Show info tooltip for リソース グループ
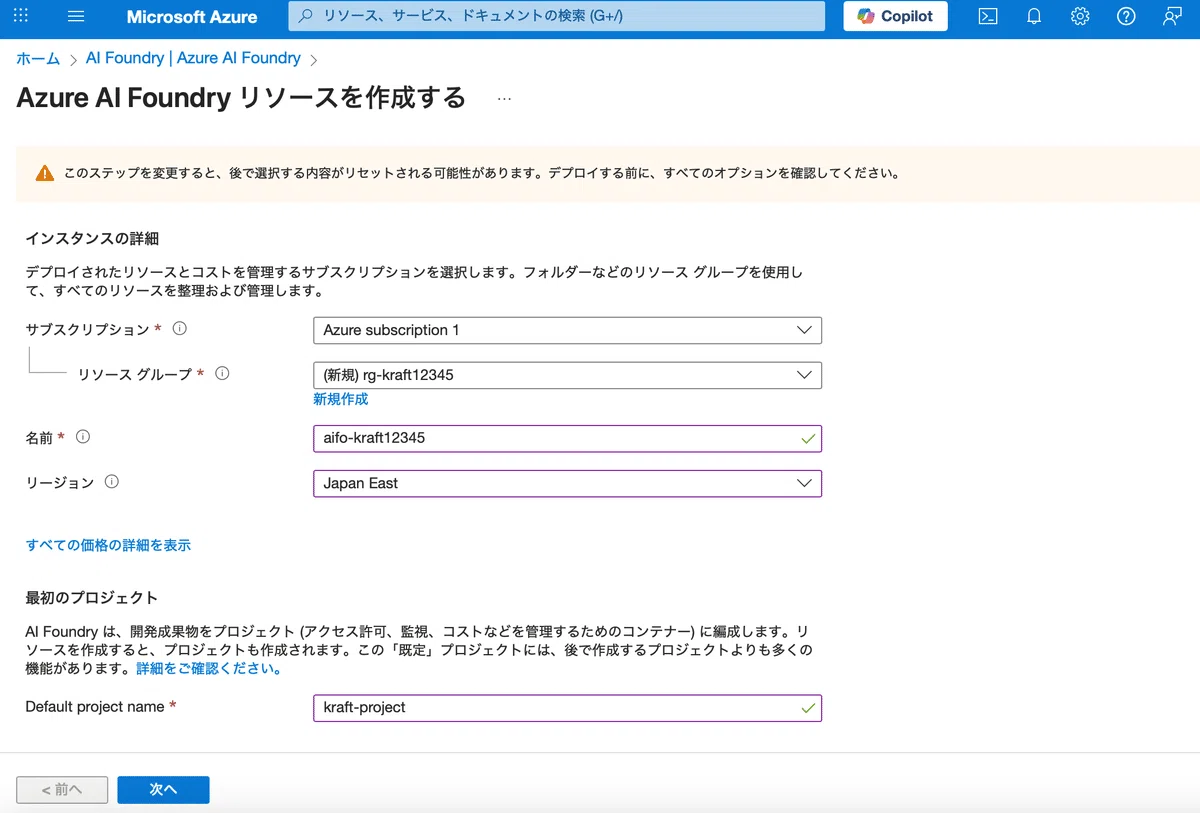 tap(222, 373)
